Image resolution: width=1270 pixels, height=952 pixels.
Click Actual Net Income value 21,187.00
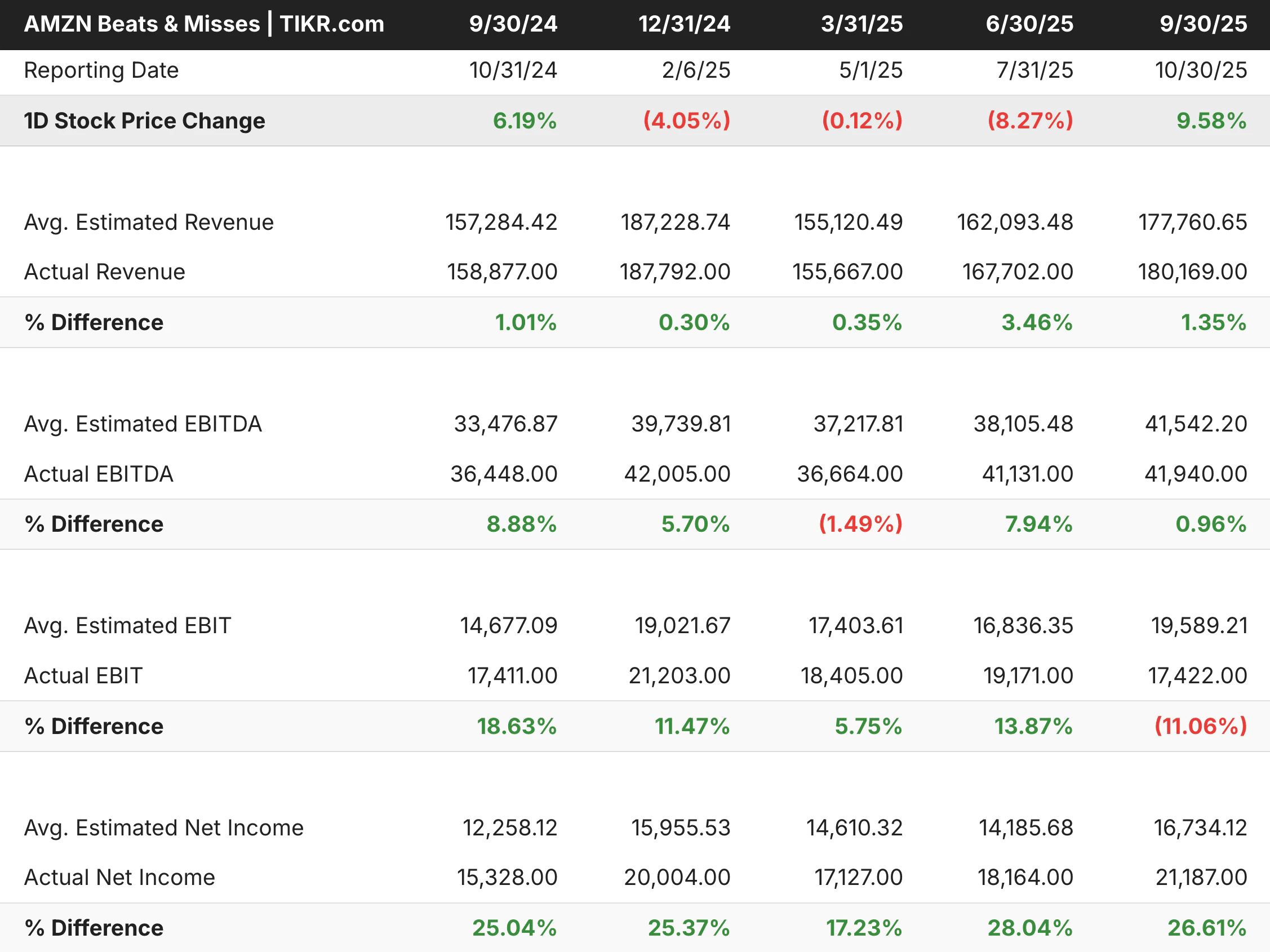[1201, 878]
